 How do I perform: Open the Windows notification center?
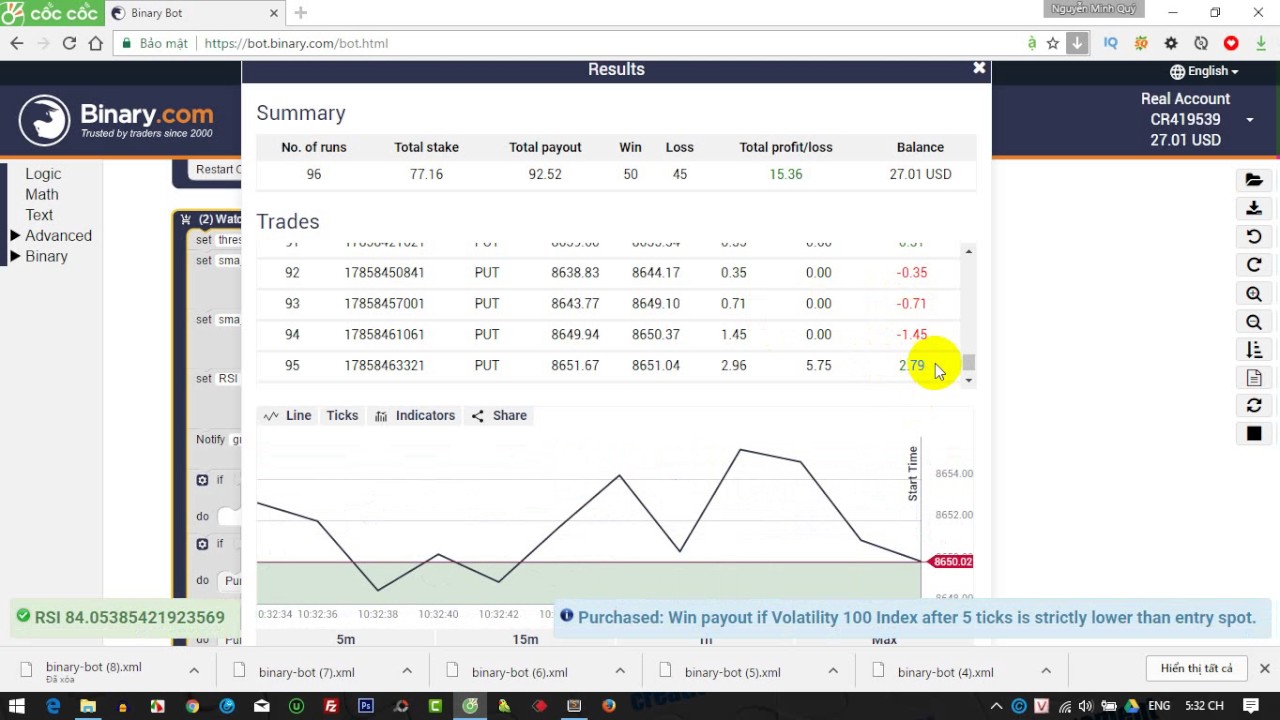(x=1251, y=706)
